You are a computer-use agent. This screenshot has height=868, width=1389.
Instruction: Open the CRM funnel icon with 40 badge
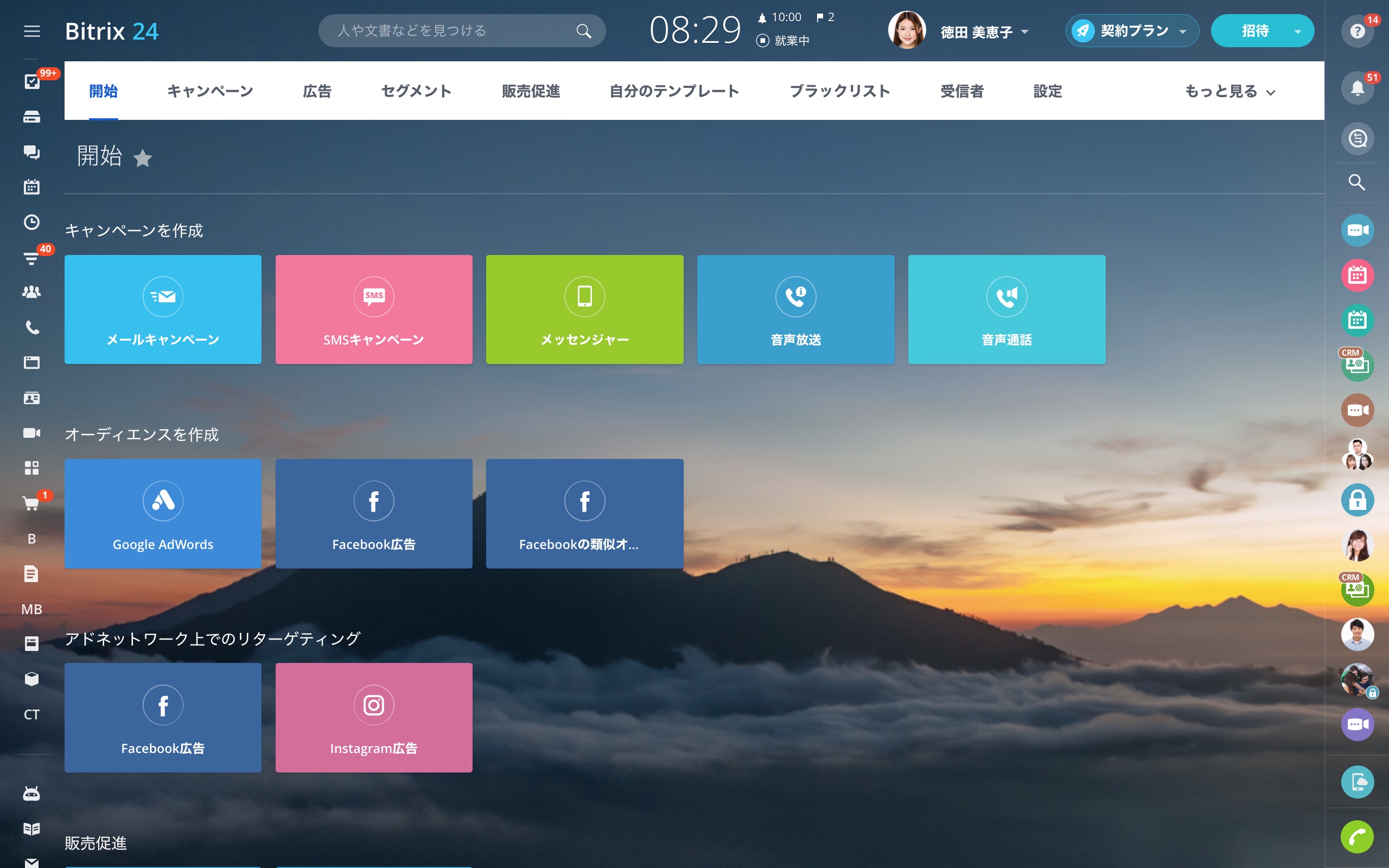pyautogui.click(x=31, y=258)
